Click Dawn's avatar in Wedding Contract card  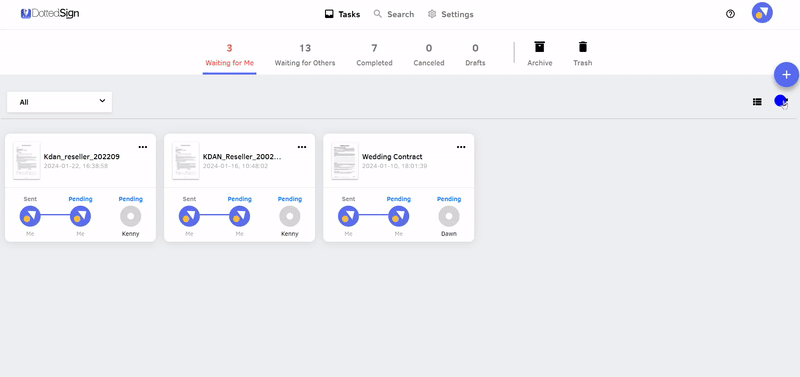[449, 216]
